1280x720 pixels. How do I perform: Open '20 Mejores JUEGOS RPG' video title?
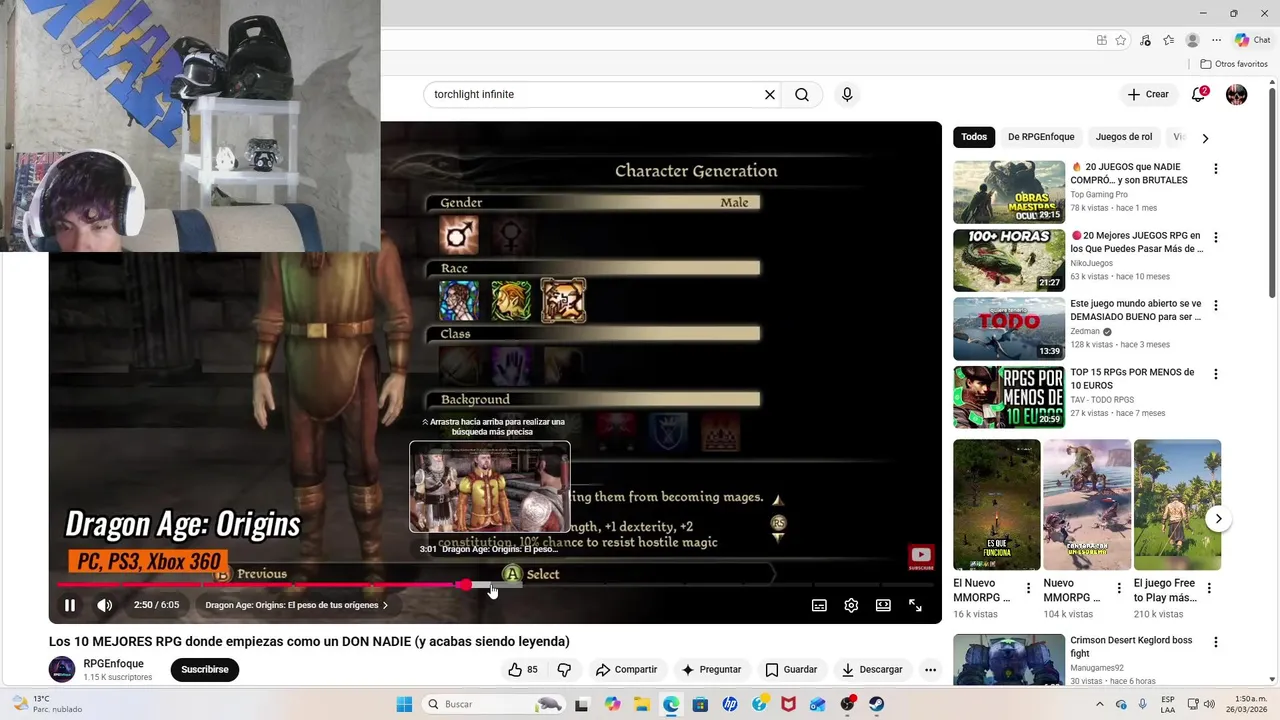(x=1137, y=242)
